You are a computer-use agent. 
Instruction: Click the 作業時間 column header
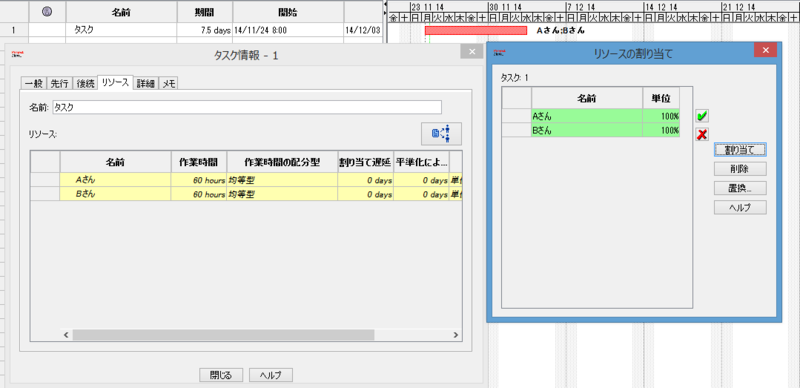pyautogui.click(x=199, y=162)
